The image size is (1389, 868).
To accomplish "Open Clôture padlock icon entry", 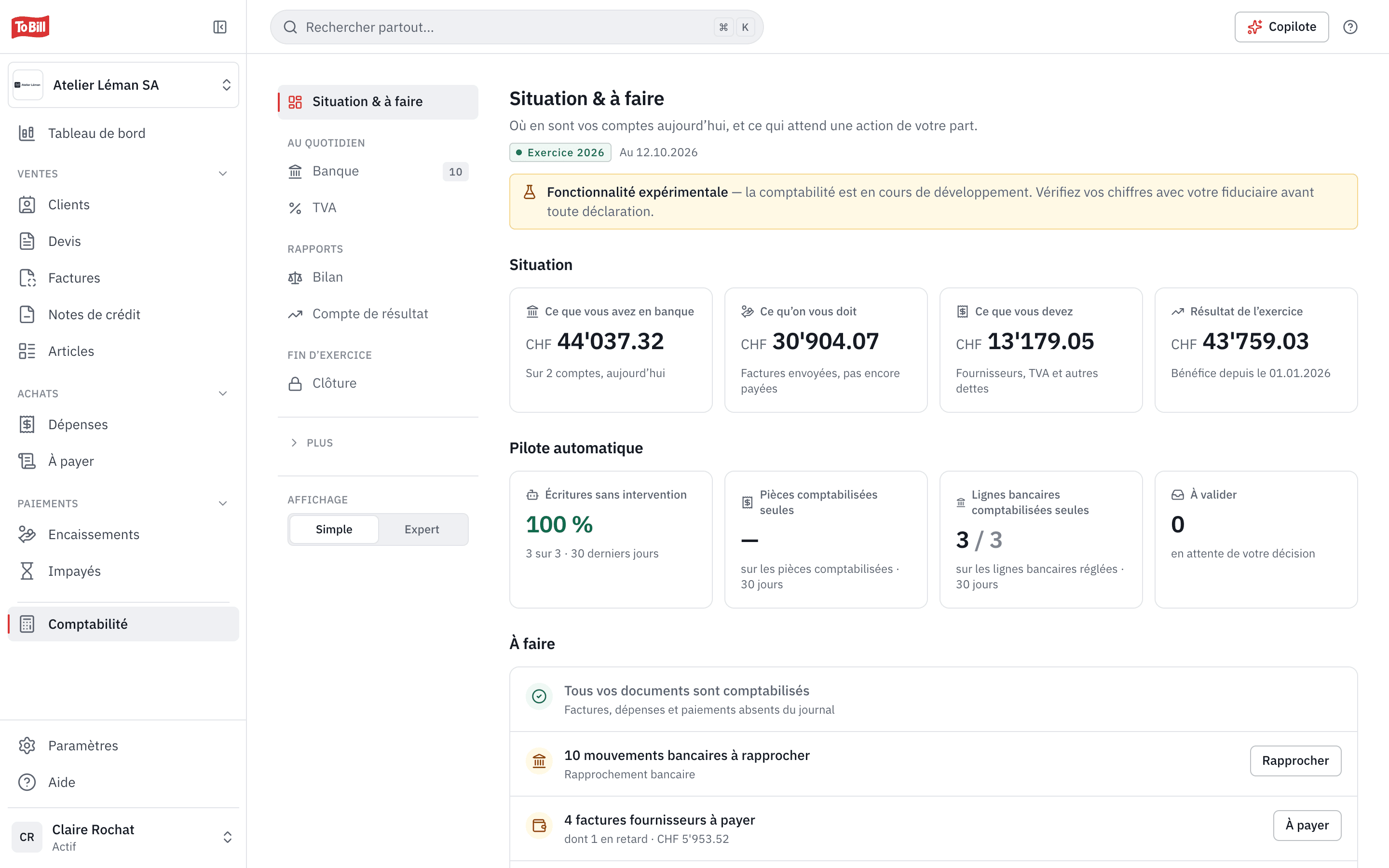I will (295, 383).
